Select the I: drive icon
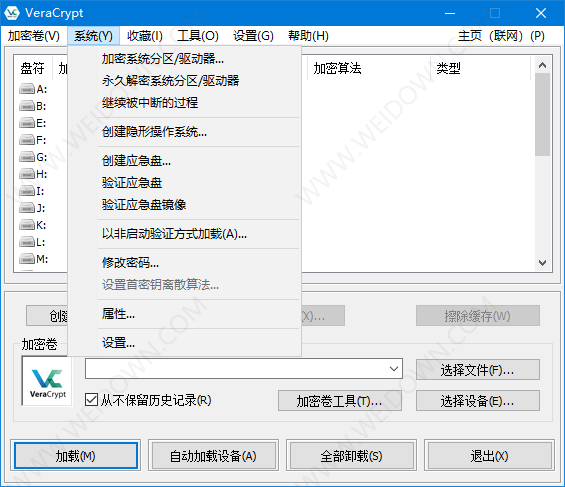Image resolution: width=565 pixels, height=487 pixels. click(x=27, y=191)
